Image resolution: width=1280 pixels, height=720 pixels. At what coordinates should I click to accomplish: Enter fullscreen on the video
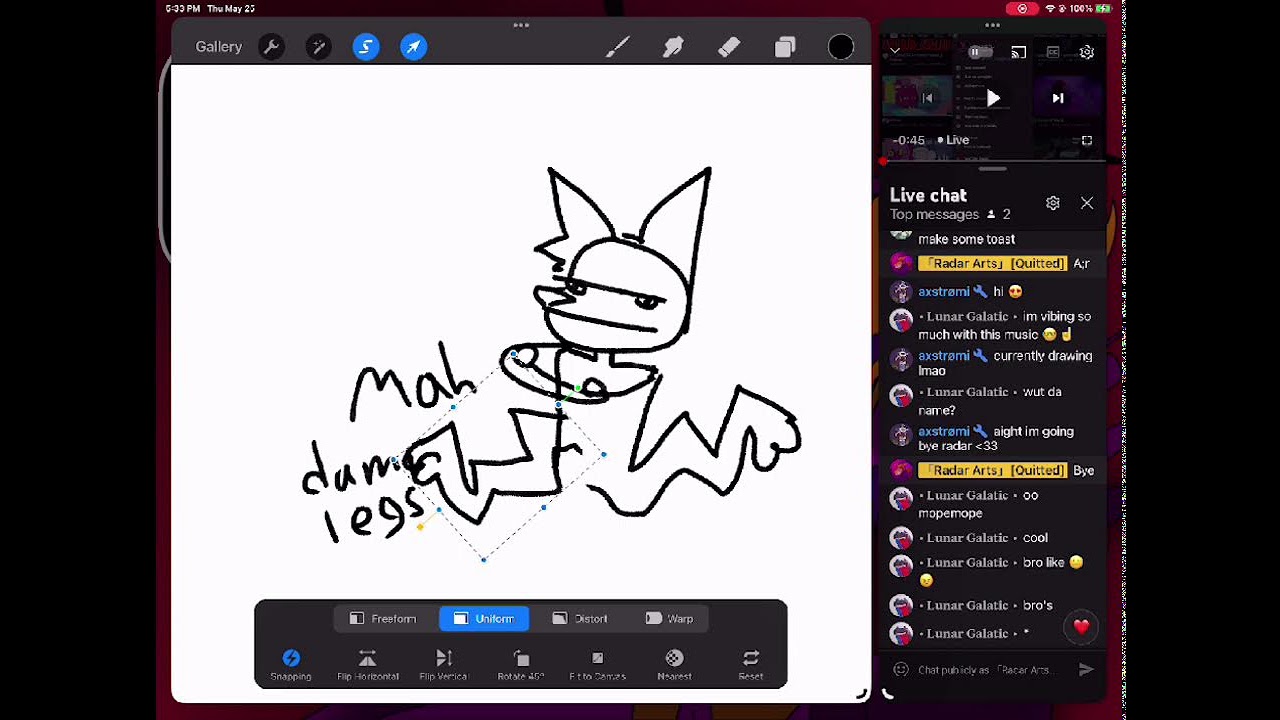pos(1087,141)
